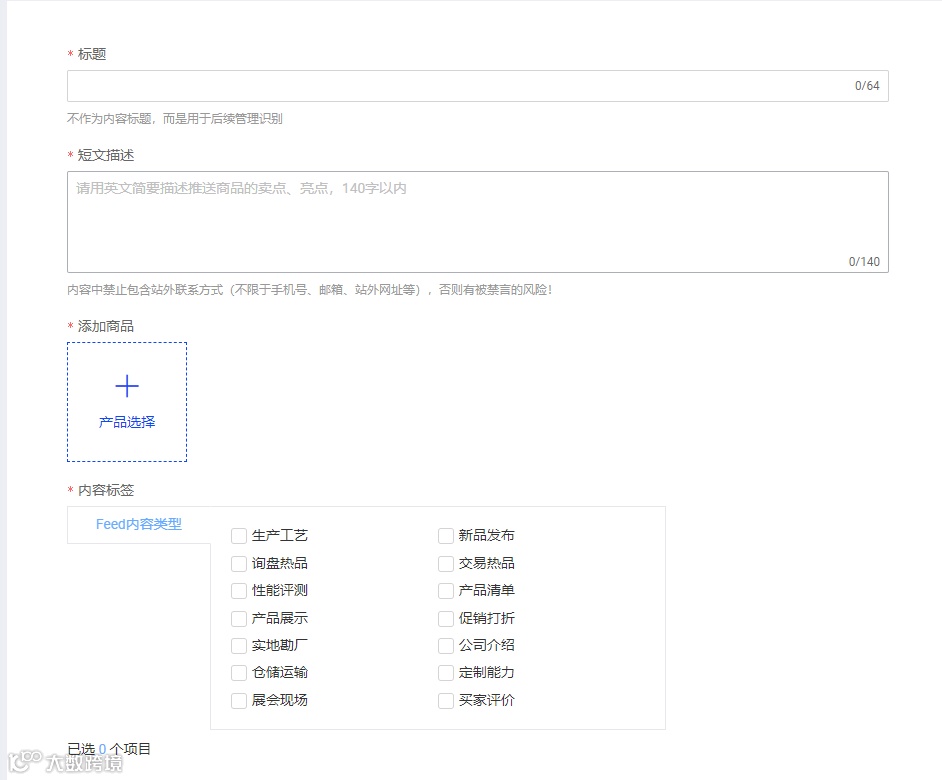Click the plus icon to add a product
Screen dimensions: 942x780
pos(127,385)
